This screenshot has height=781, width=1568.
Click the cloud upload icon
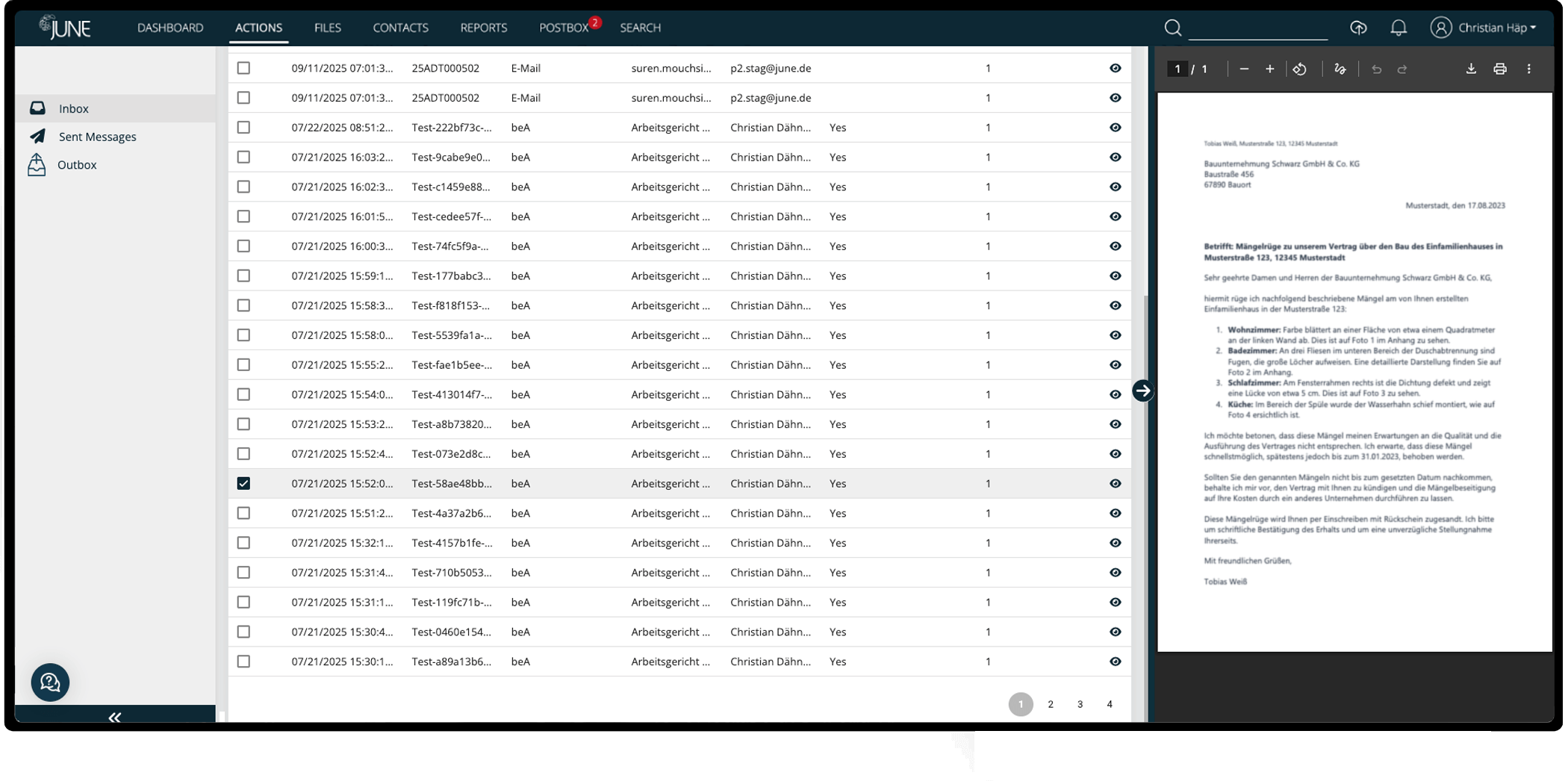point(1358,28)
